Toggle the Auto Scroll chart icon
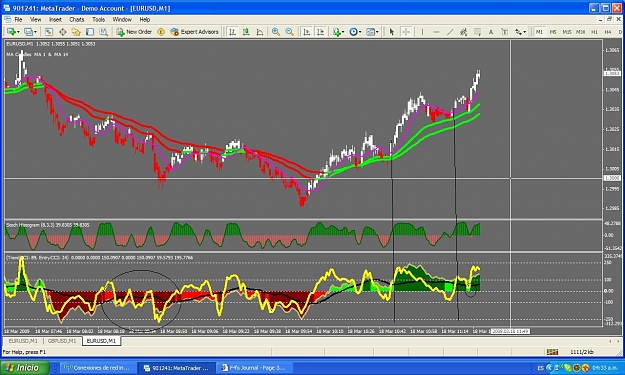Viewport: 625px width, 375px height. click(306, 32)
